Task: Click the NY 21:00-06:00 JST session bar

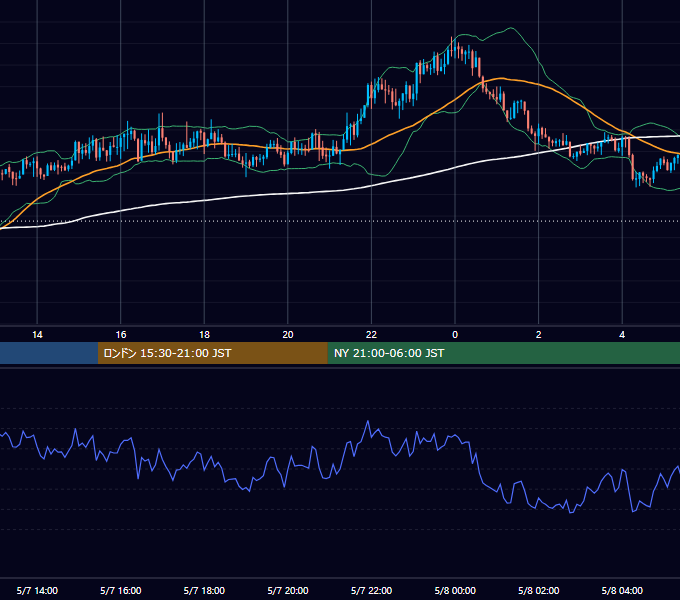Action: tap(503, 353)
